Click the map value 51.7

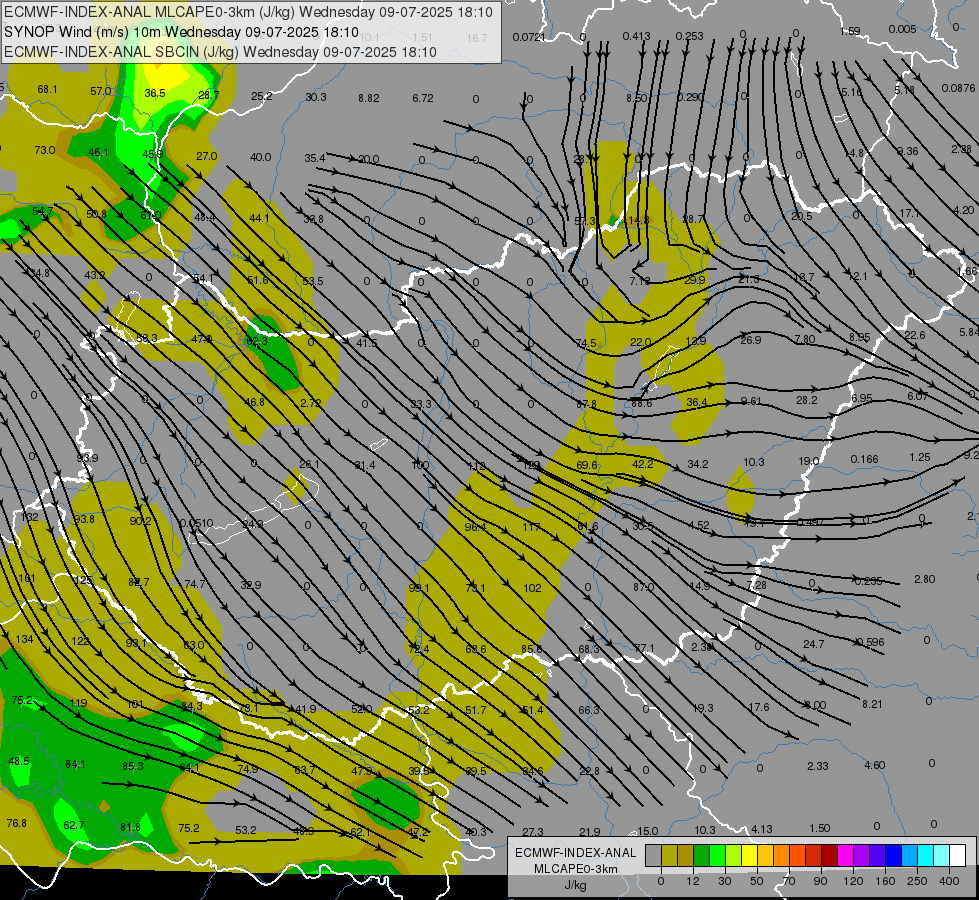click(x=476, y=710)
